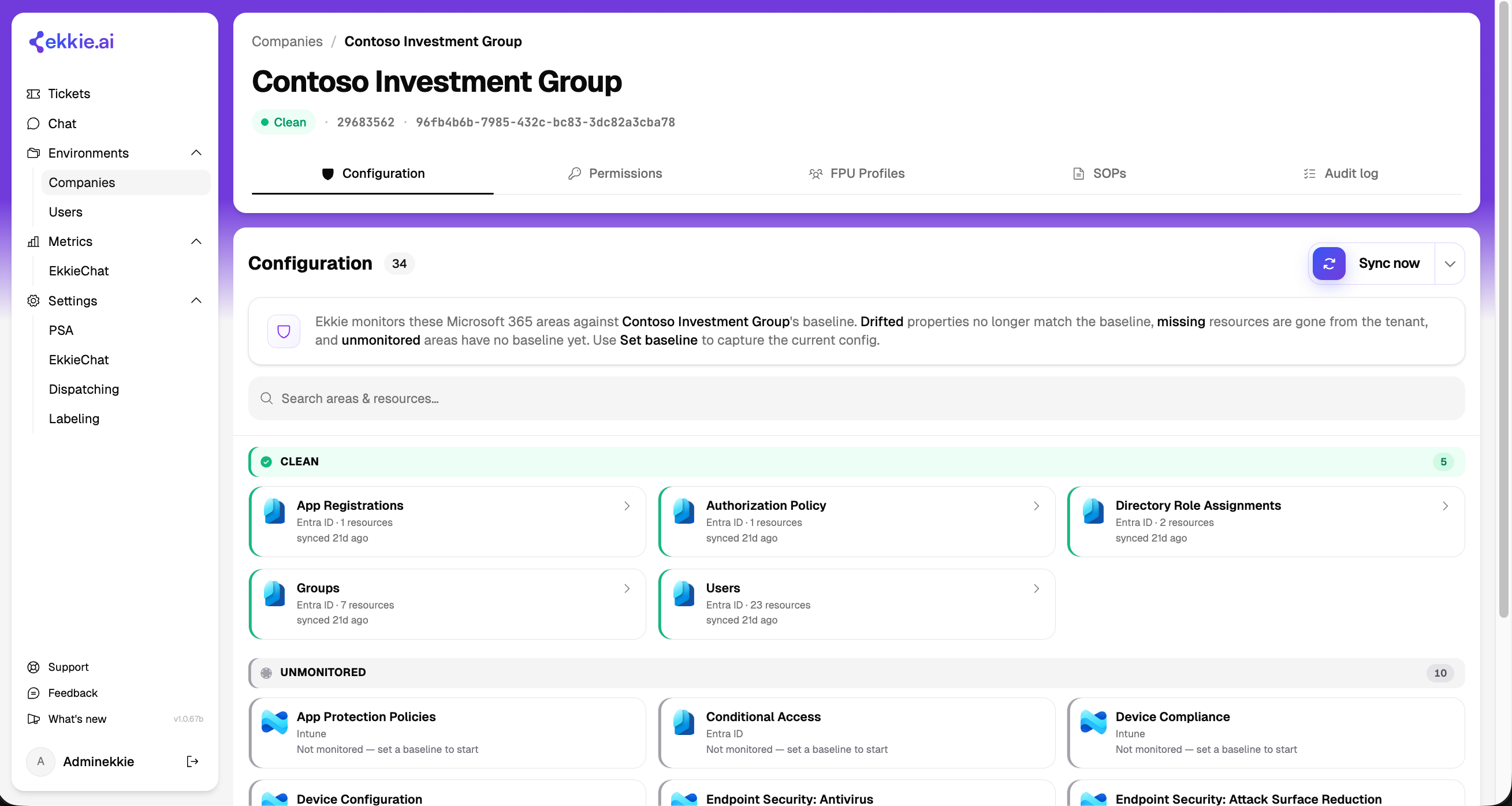Viewport: 1512px width, 806px height.
Task: Switch to the Permissions tab
Action: [615, 174]
